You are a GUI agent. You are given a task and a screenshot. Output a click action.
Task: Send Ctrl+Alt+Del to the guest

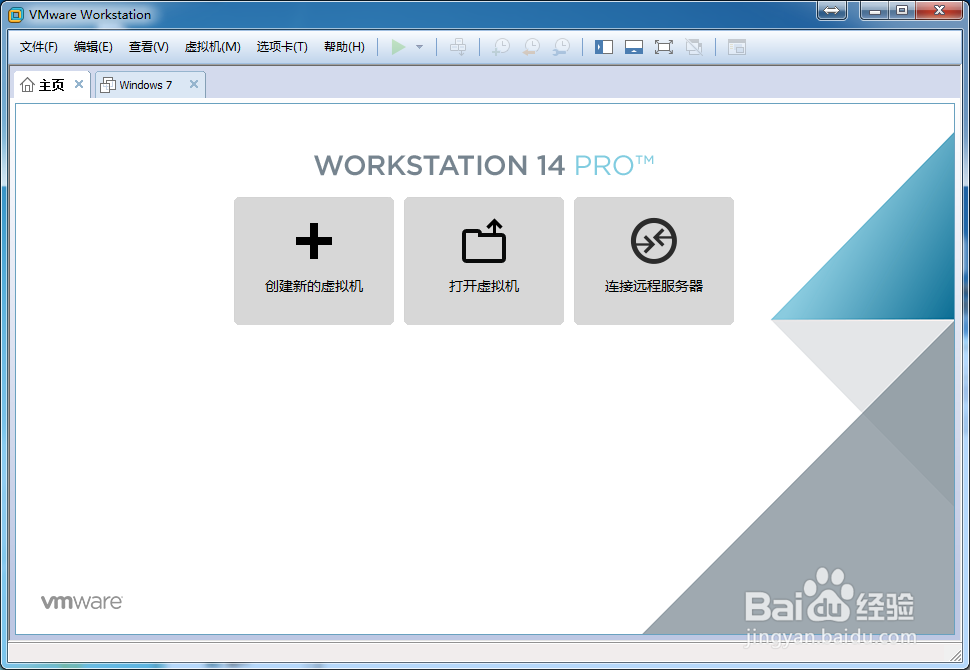[x=458, y=46]
